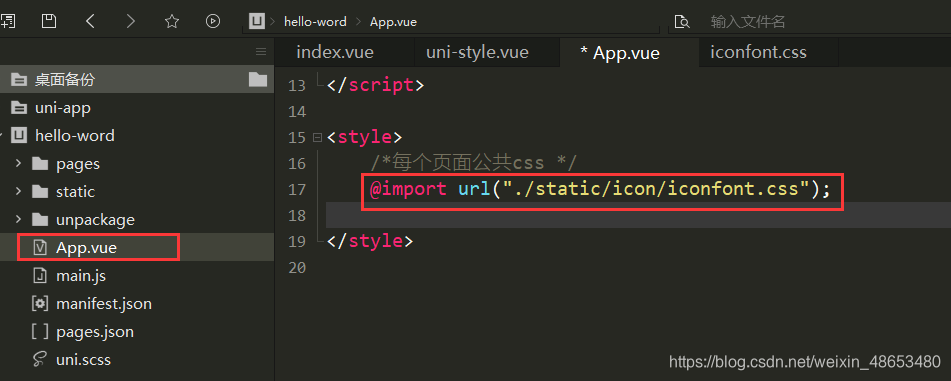Click line number 14 in gutter
The width and height of the screenshot is (951, 381).
pyautogui.click(x=297, y=112)
